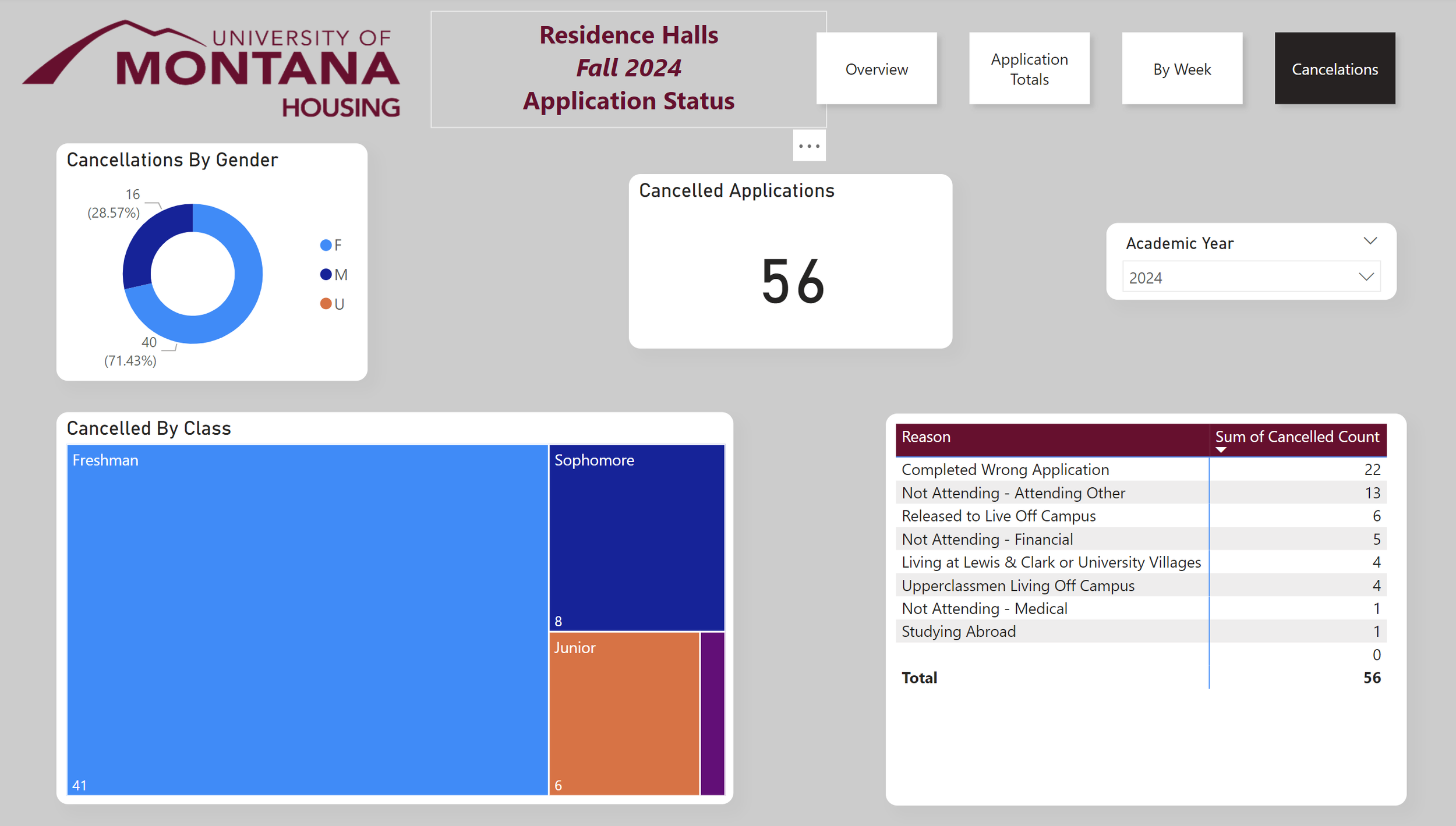Image resolution: width=1456 pixels, height=826 pixels.
Task: Click the Sophomore treemap block
Action: [x=637, y=538]
